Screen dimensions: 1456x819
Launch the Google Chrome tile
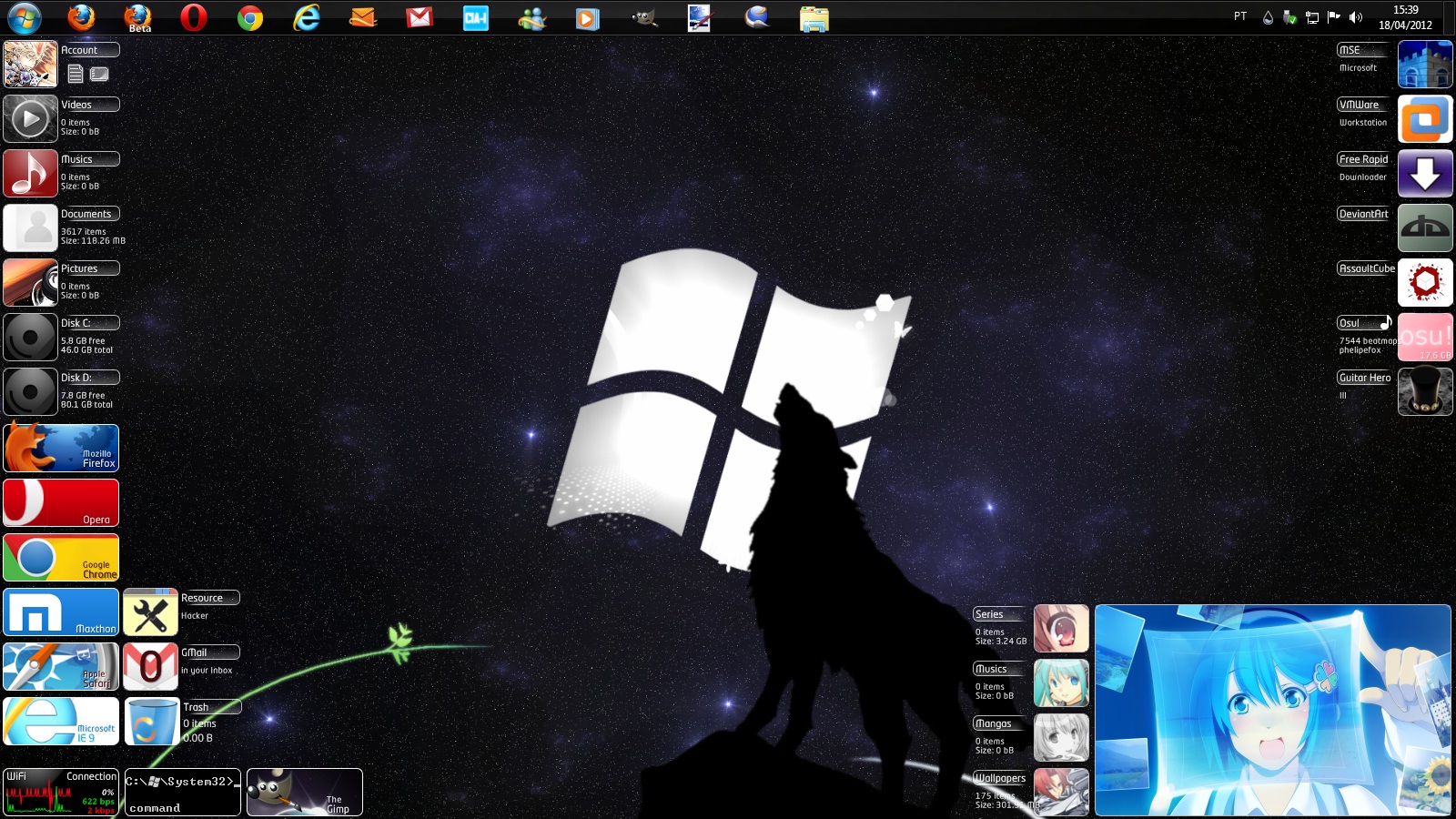pos(61,557)
